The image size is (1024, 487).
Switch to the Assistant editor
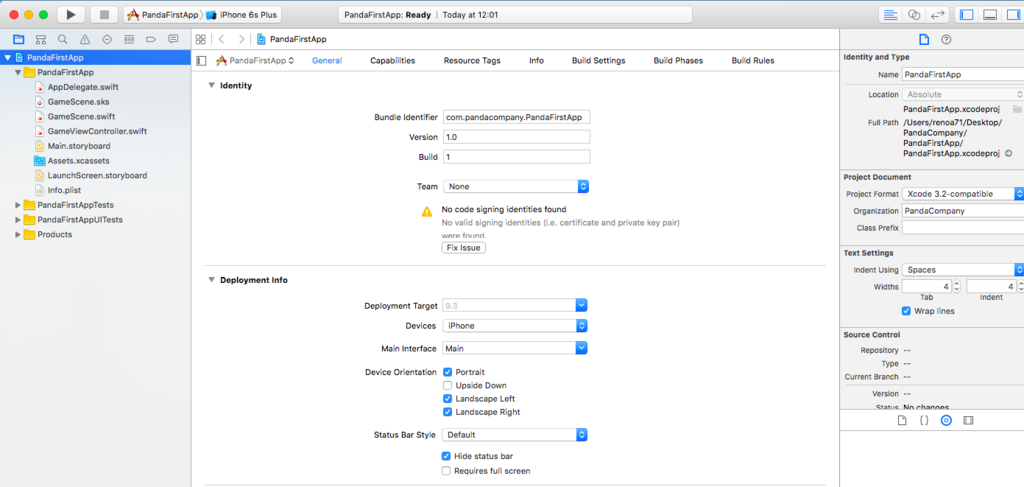tap(914, 14)
